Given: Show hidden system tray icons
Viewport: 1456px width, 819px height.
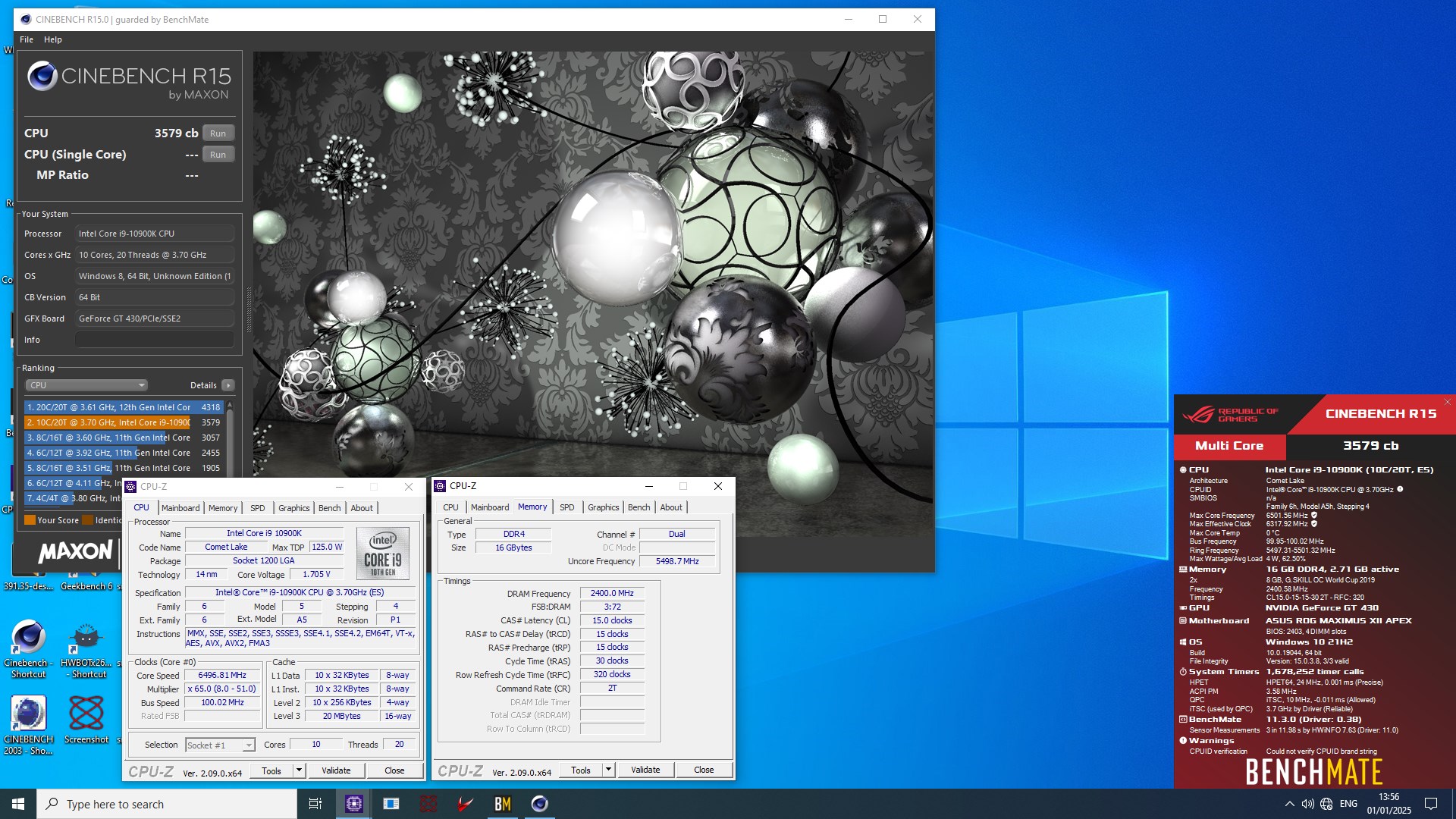Looking at the screenshot, I should [x=1289, y=804].
